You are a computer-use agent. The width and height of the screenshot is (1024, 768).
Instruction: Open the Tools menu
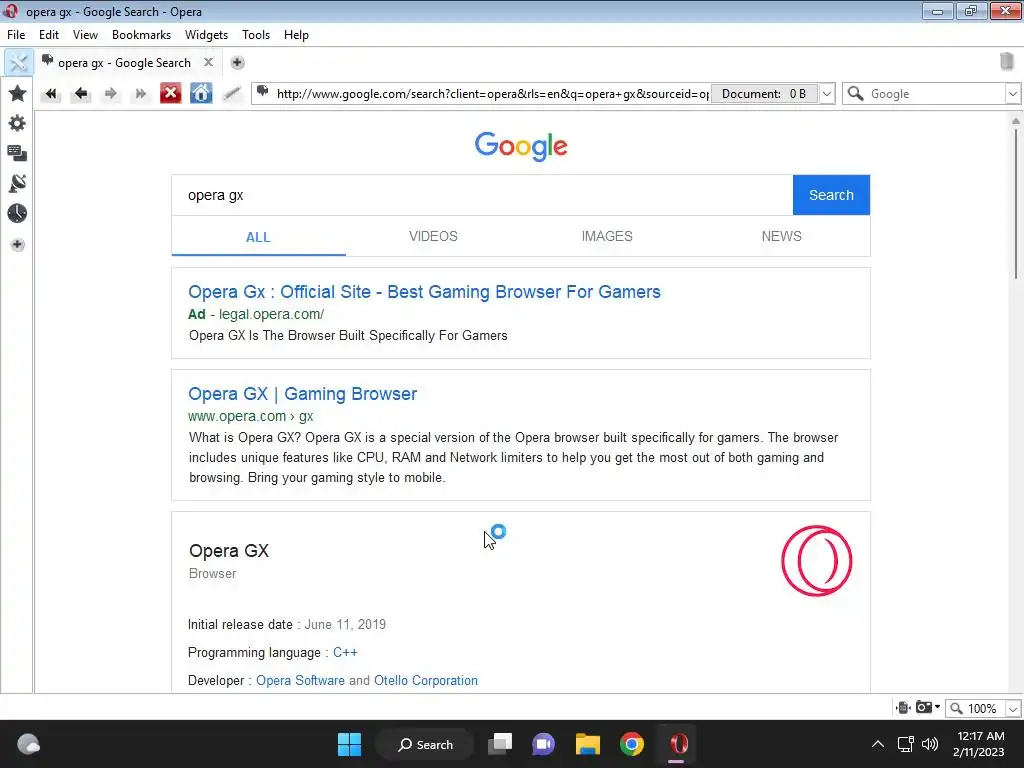256,35
